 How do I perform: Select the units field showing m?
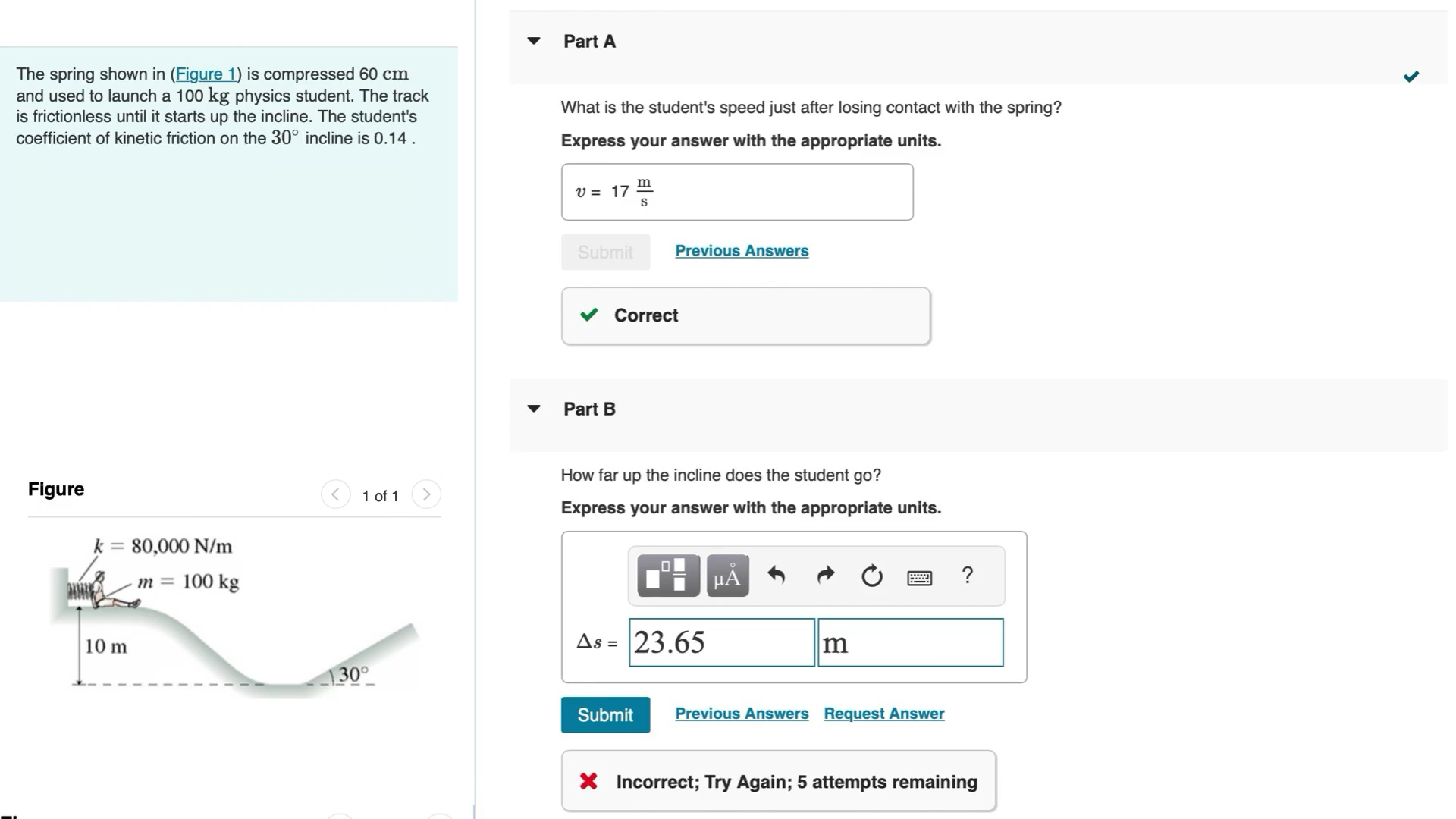[x=910, y=642]
